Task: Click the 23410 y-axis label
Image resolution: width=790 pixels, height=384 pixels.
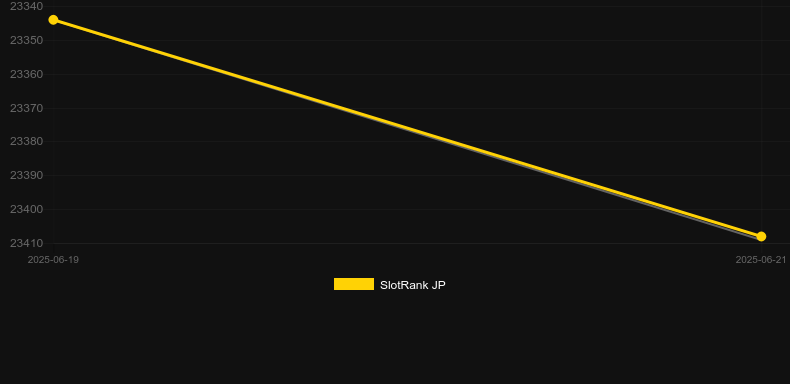Action: 27,243
